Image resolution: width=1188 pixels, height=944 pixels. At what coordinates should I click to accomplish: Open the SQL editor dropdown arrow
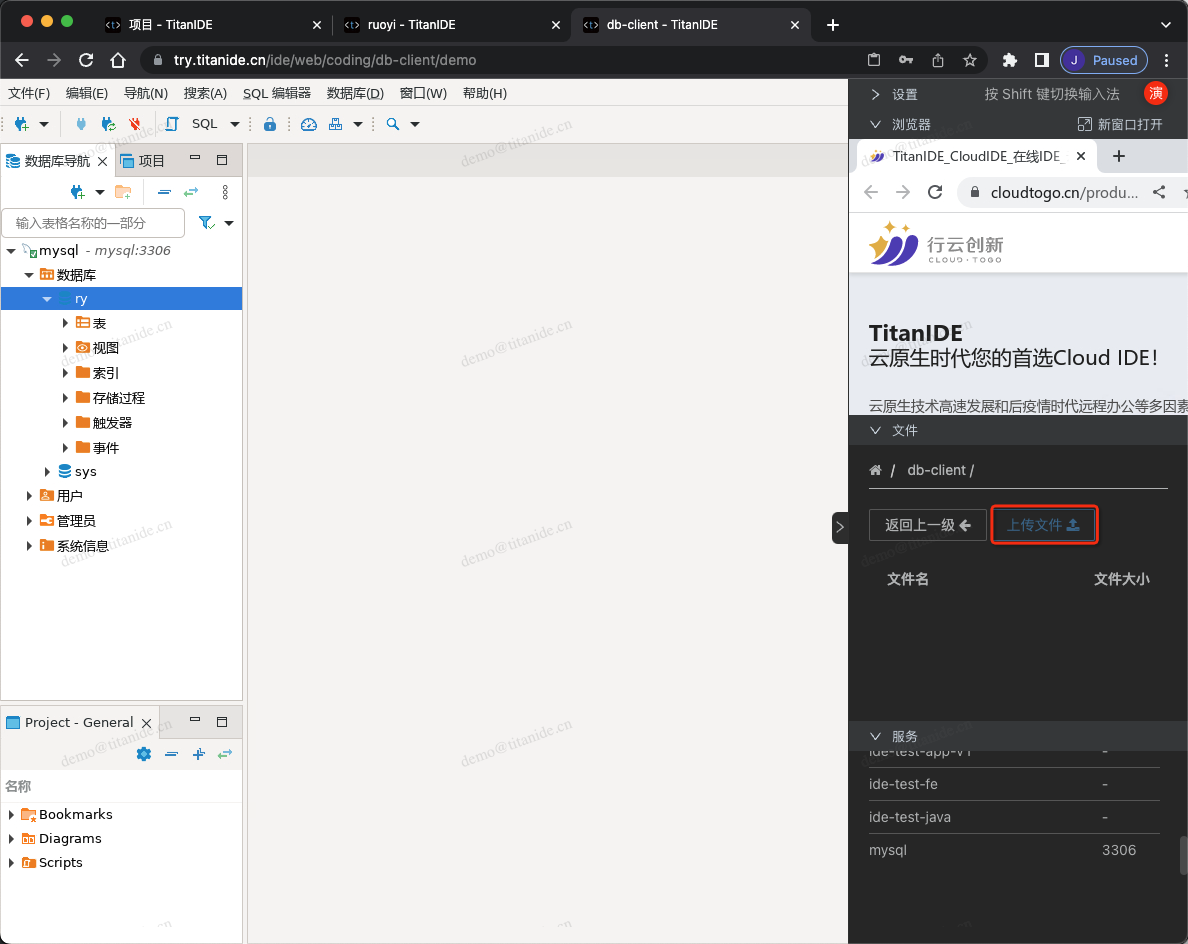tap(235, 124)
